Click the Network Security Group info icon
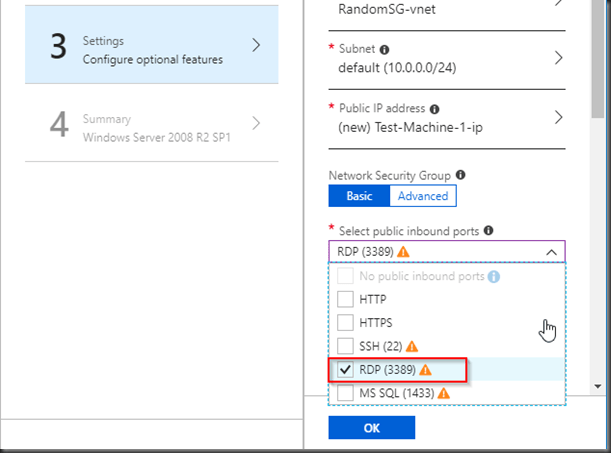Viewport: 611px width, 453px height. pos(460,174)
